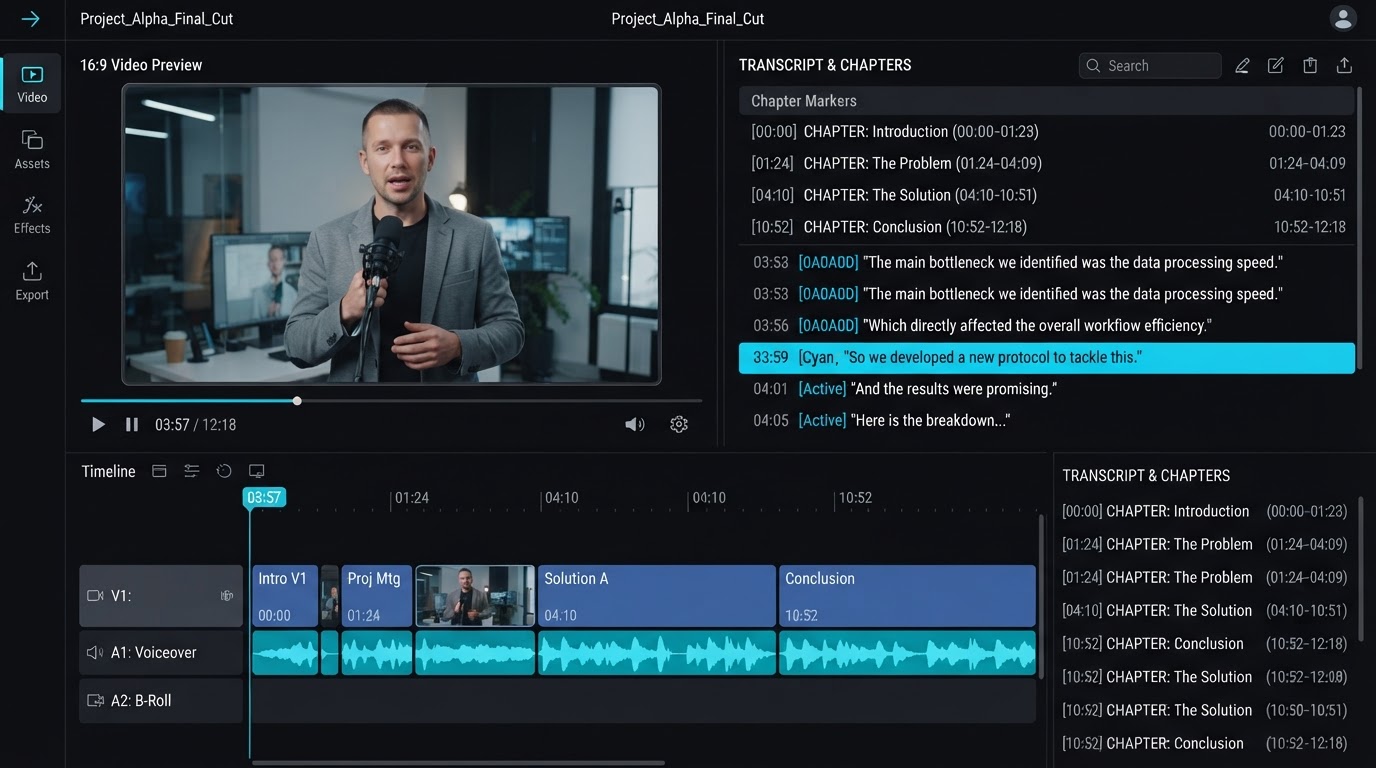Open the Export section
Viewport: 1376px width, 768px height.
pyautogui.click(x=32, y=281)
